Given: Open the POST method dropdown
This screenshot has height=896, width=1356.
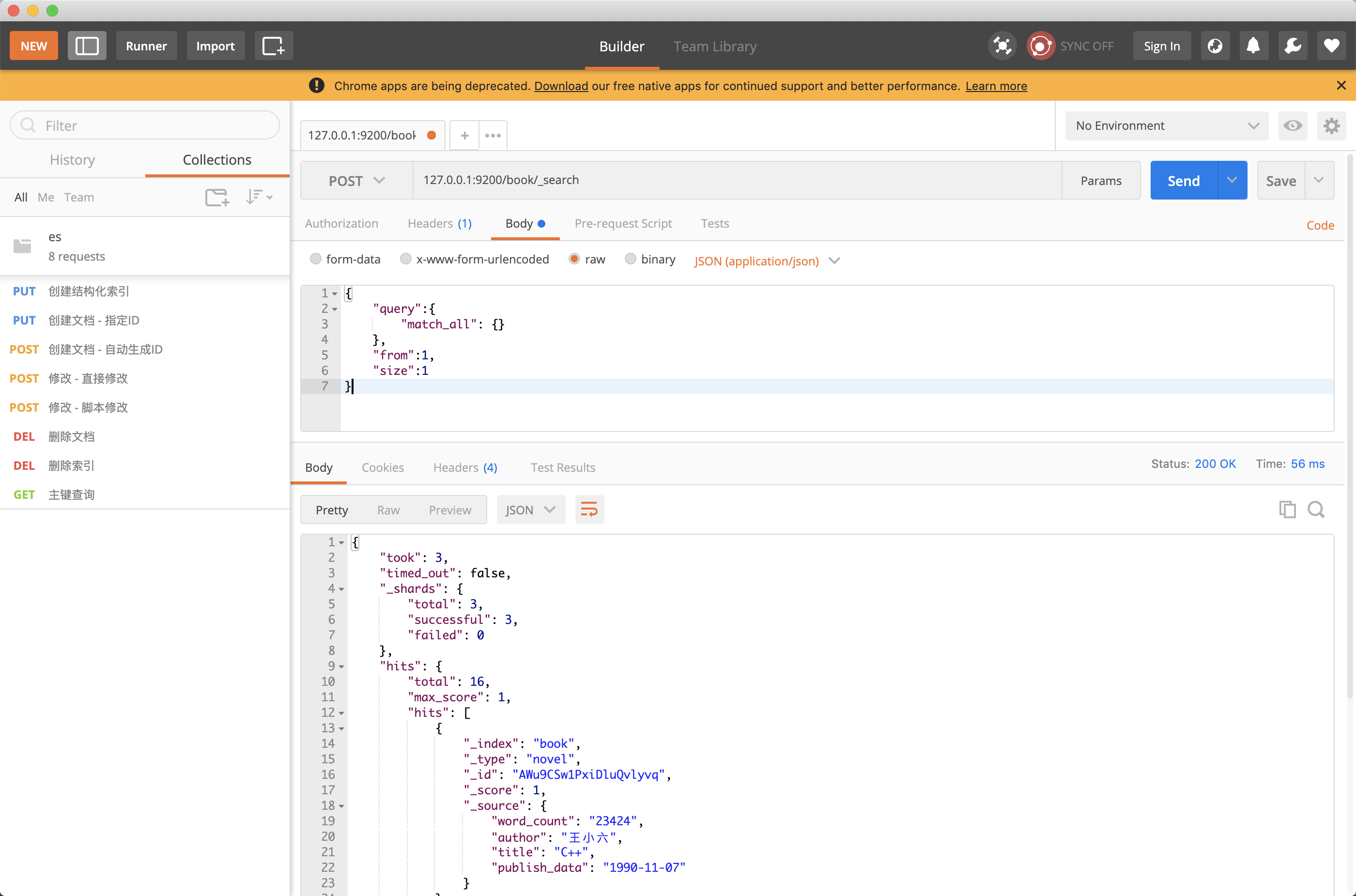Looking at the screenshot, I should pos(356,181).
